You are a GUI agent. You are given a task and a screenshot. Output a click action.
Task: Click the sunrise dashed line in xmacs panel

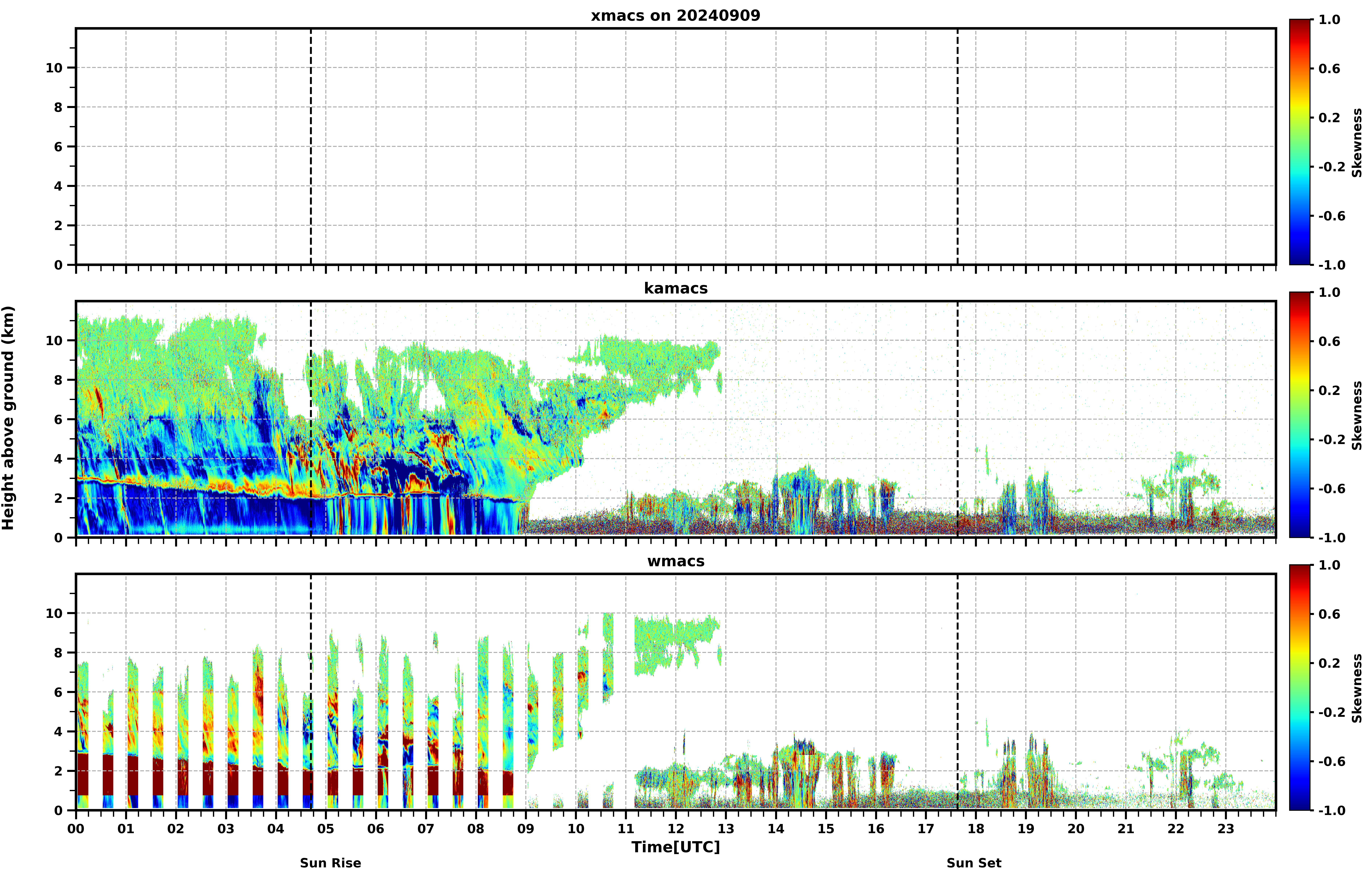tap(311, 147)
